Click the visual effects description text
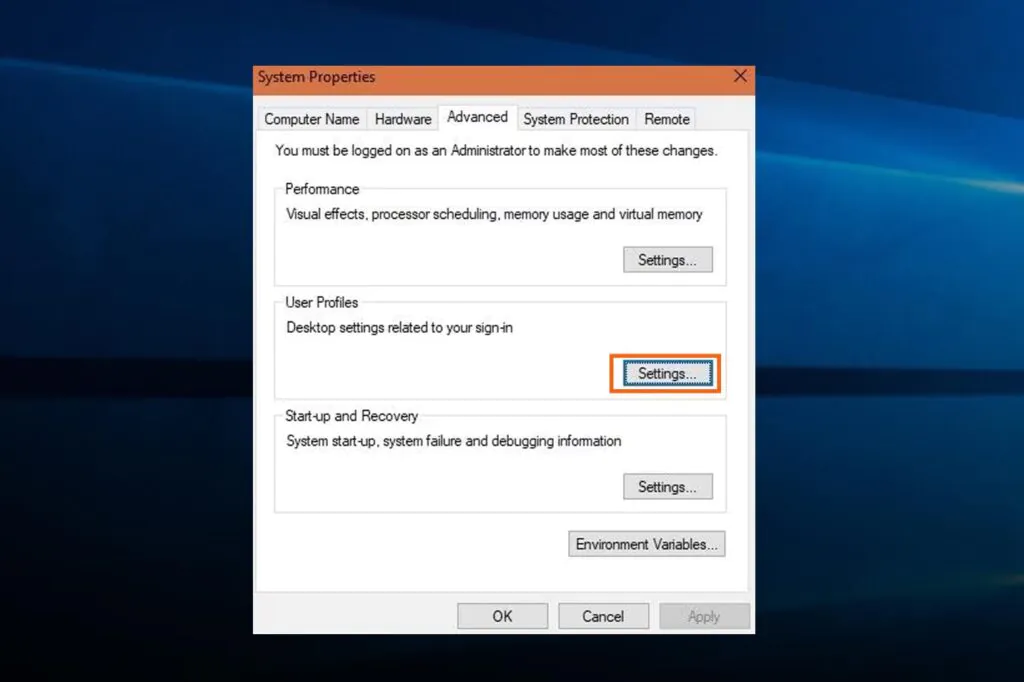1024x682 pixels. [494, 214]
